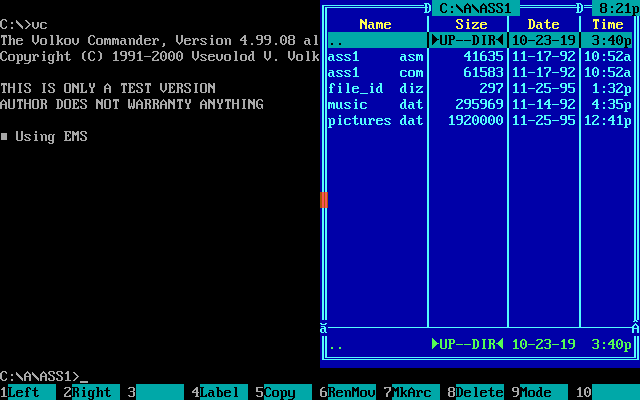The width and height of the screenshot is (640, 400).
Task: Select the file_id diz file
Action: [x=480, y=88]
